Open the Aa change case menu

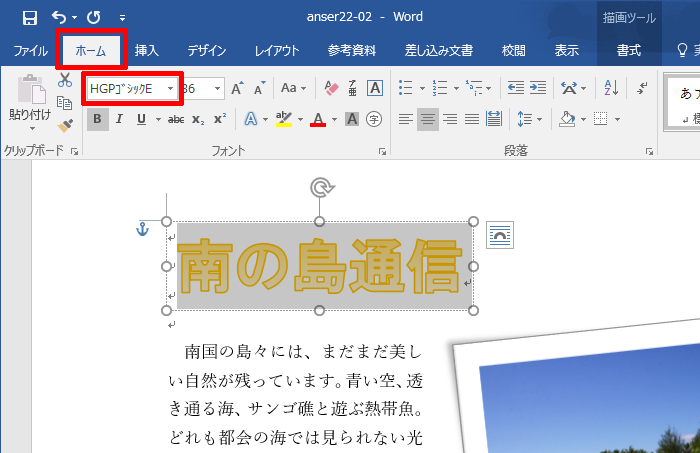click(x=293, y=88)
